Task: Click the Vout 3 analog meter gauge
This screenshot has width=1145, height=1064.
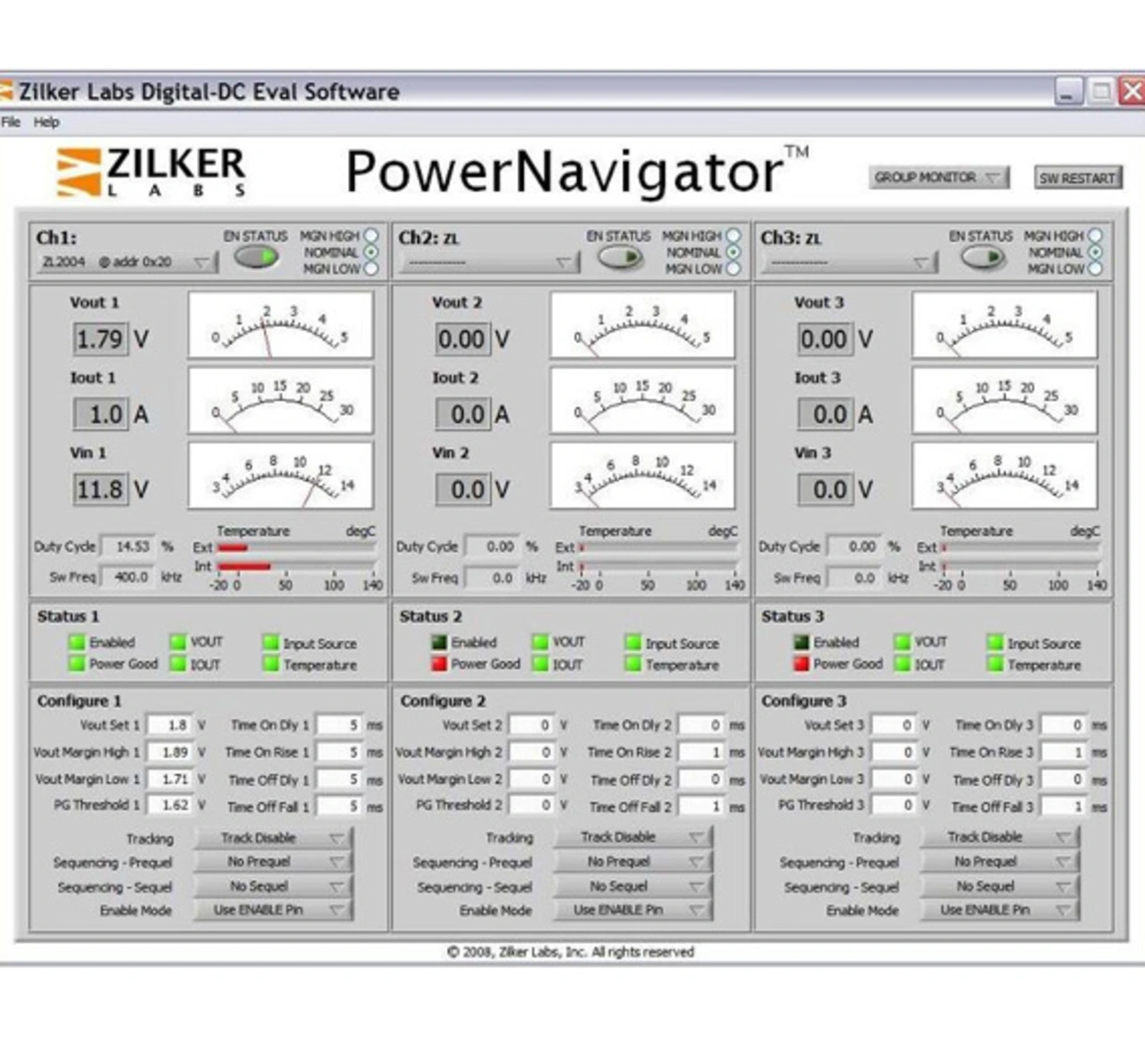Action: (1005, 325)
